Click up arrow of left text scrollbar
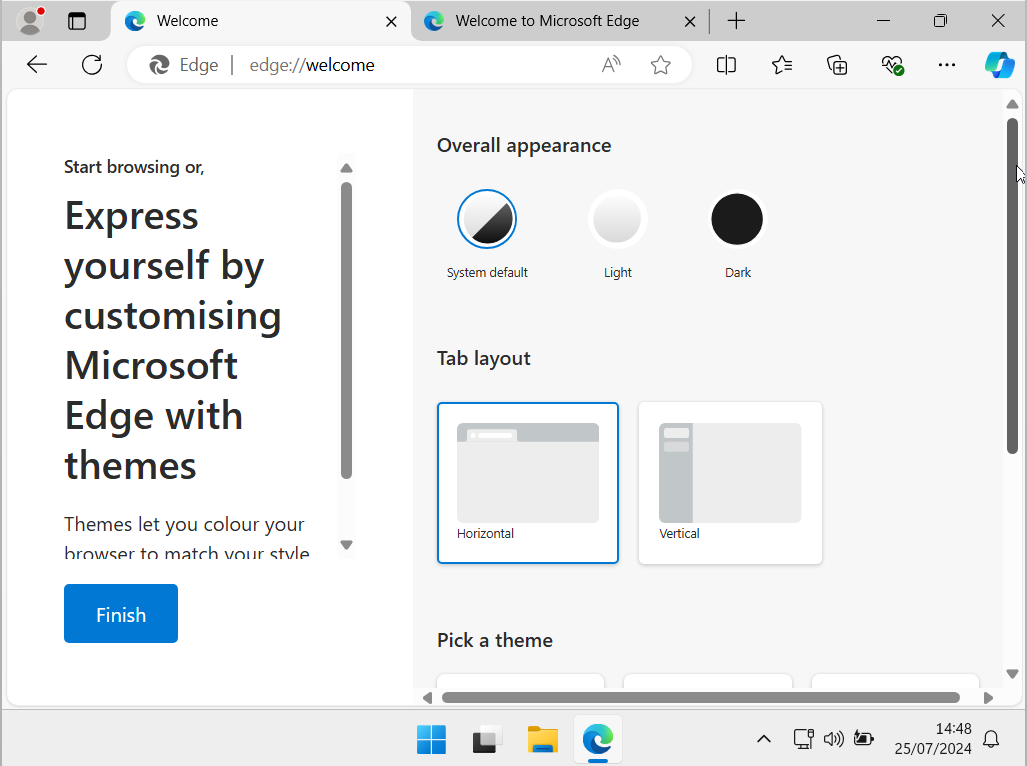The image size is (1027, 766). [346, 168]
